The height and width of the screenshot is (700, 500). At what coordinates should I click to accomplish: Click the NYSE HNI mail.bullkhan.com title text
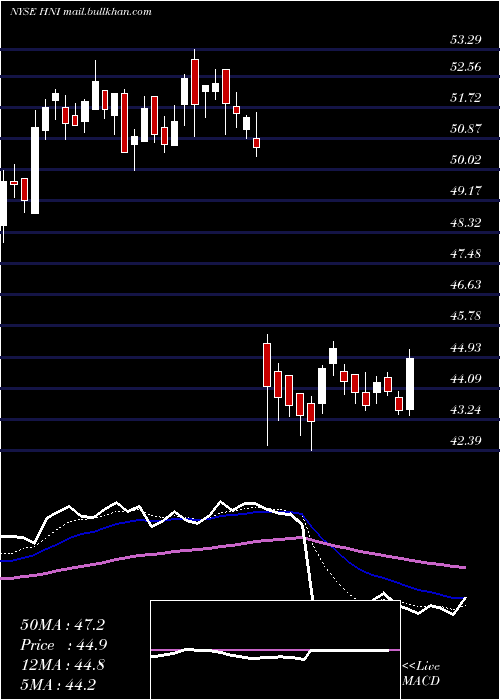pyautogui.click(x=81, y=12)
